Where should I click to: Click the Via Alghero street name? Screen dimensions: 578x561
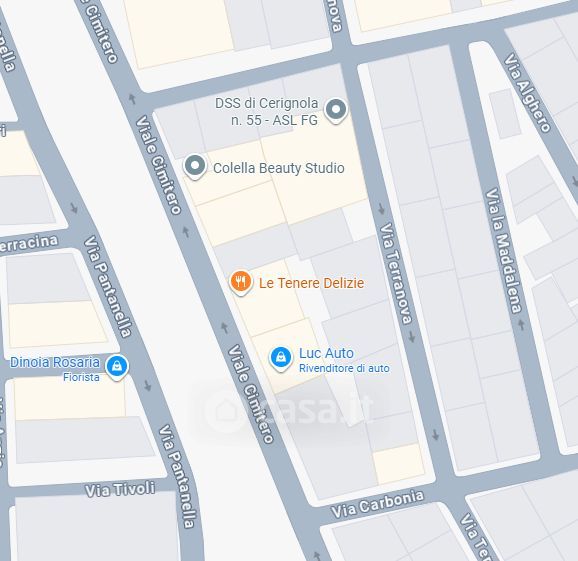coord(527,93)
